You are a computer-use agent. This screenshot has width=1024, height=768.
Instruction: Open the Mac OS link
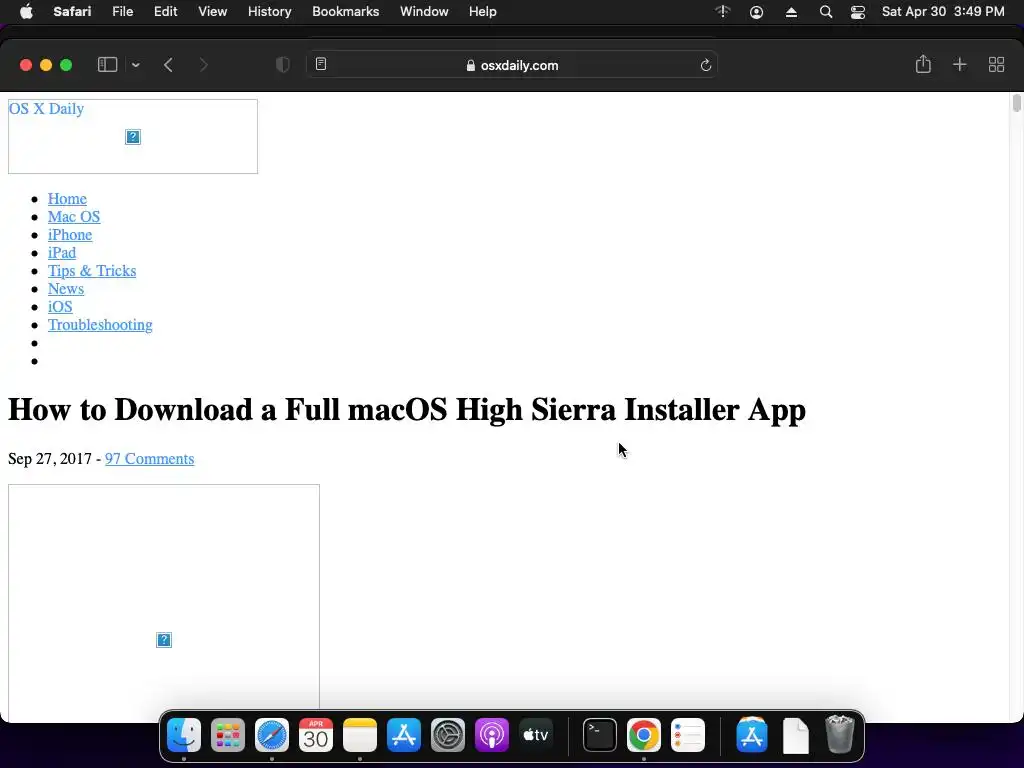pyautogui.click(x=74, y=217)
